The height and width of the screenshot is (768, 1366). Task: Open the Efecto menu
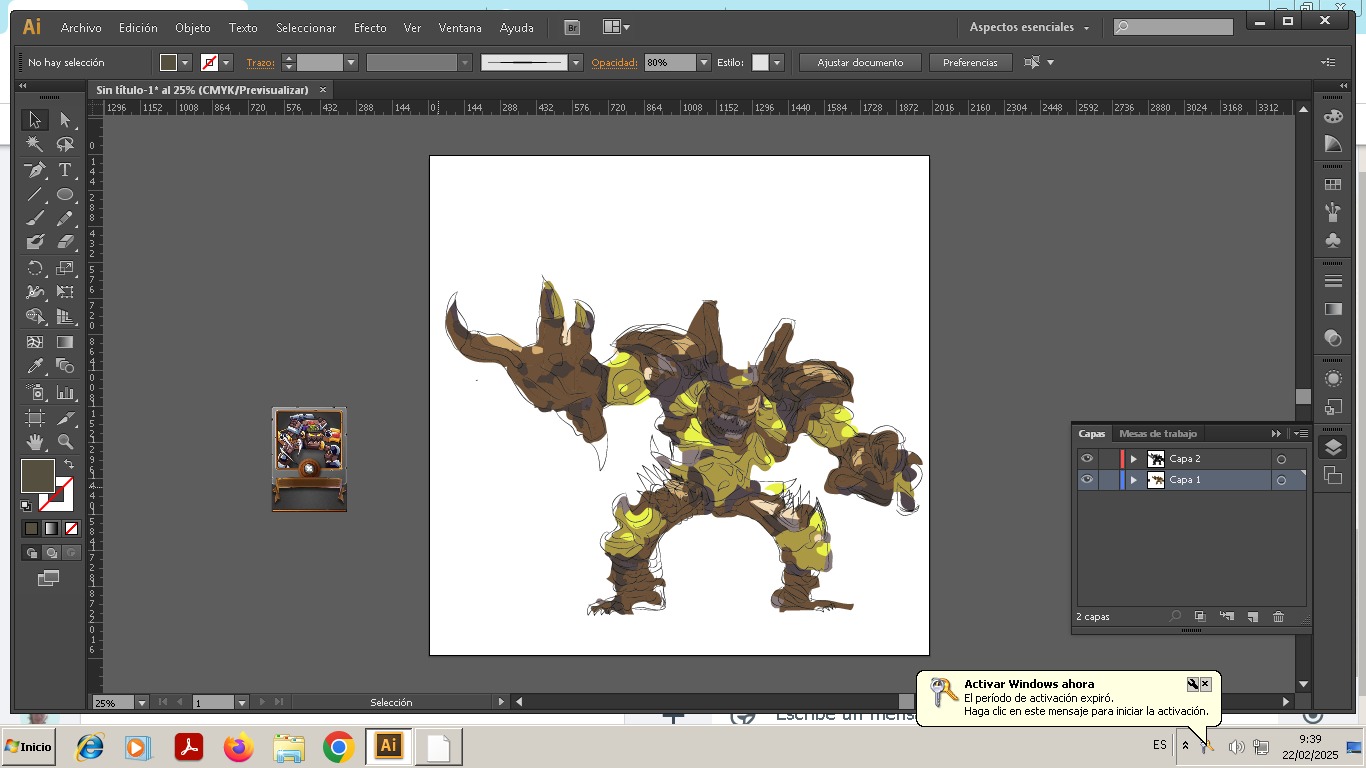coord(370,28)
